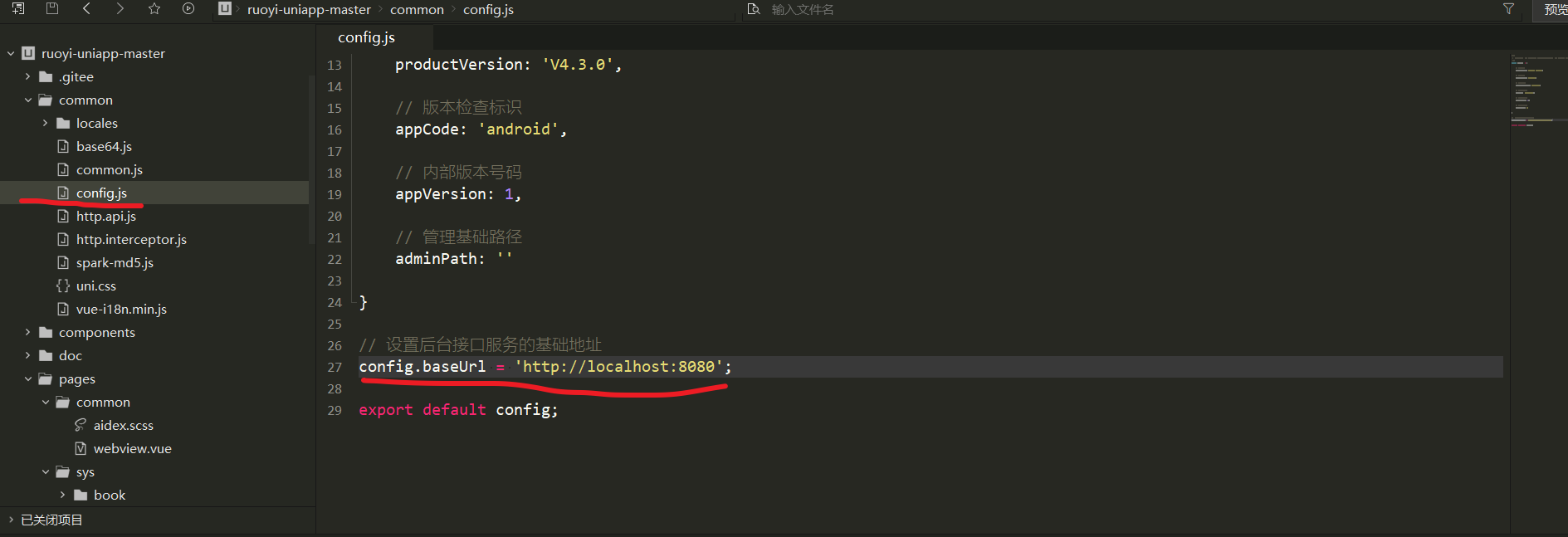Viewport: 1568px width, 537px height.
Task: Click the productVersion 'V4.3.0' value
Action: [x=577, y=65]
